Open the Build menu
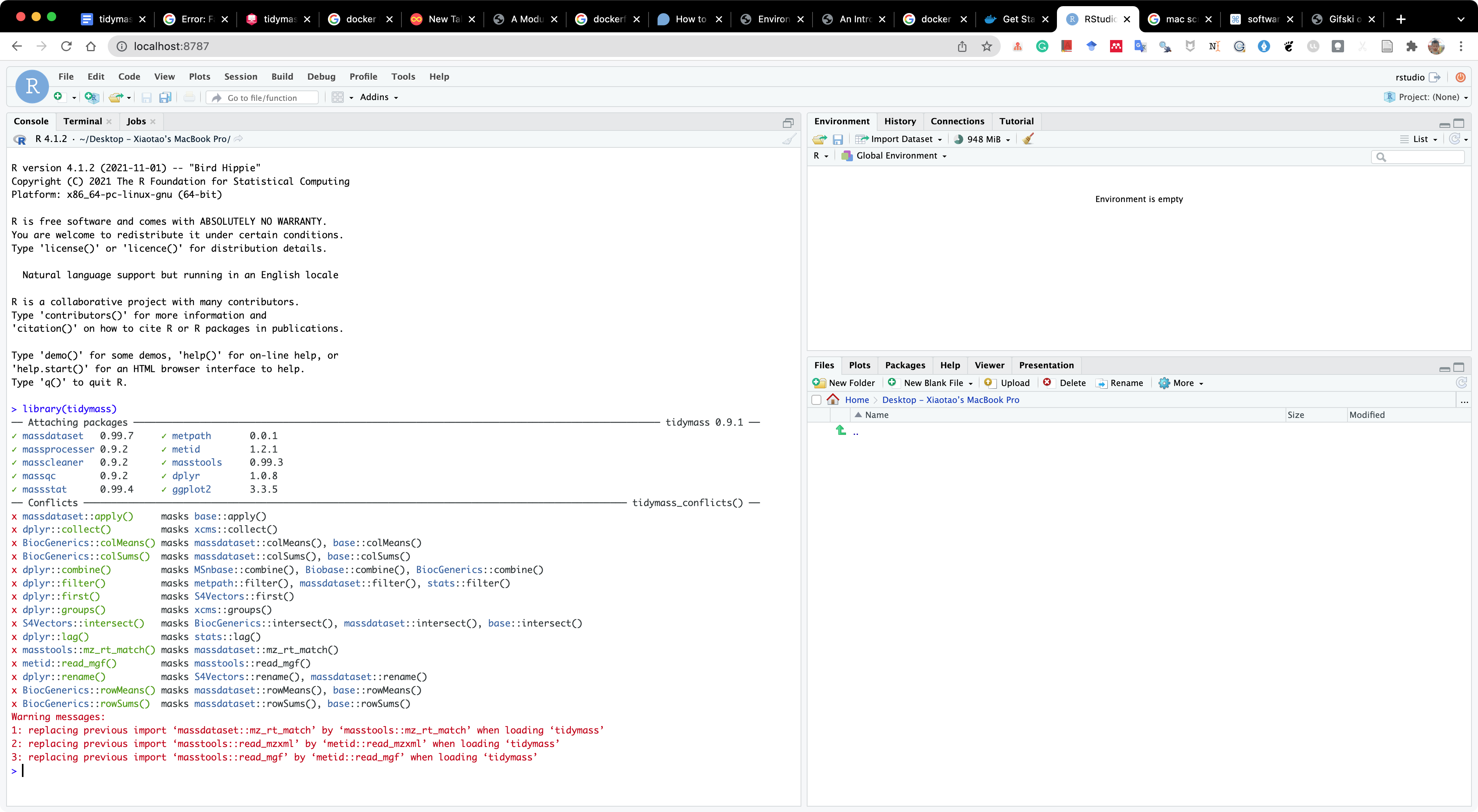This screenshot has height=812, width=1478. pyautogui.click(x=282, y=76)
